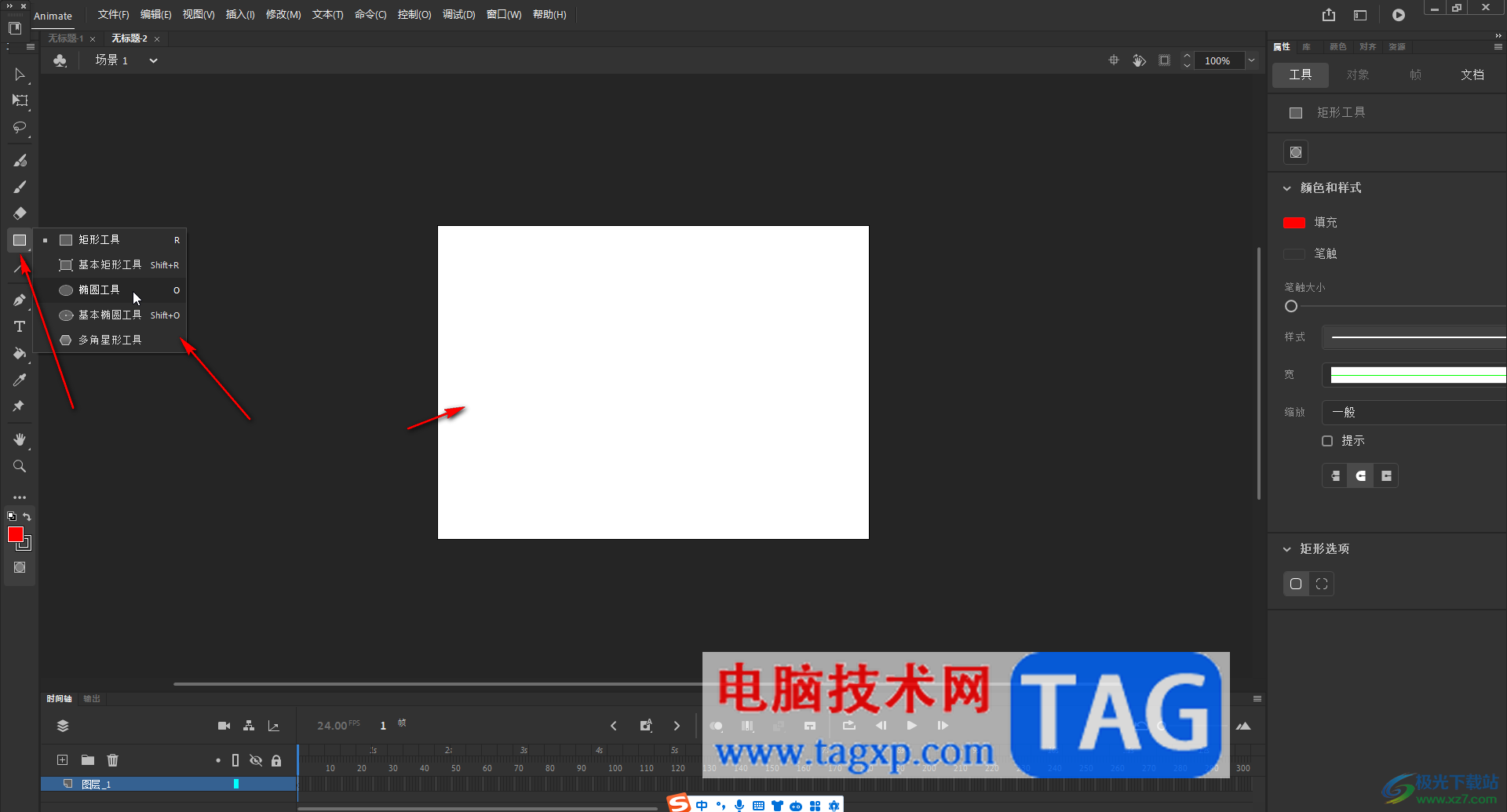Viewport: 1507px width, 812px height.
Task: Select the Eyedropper tool
Action: coord(20,380)
